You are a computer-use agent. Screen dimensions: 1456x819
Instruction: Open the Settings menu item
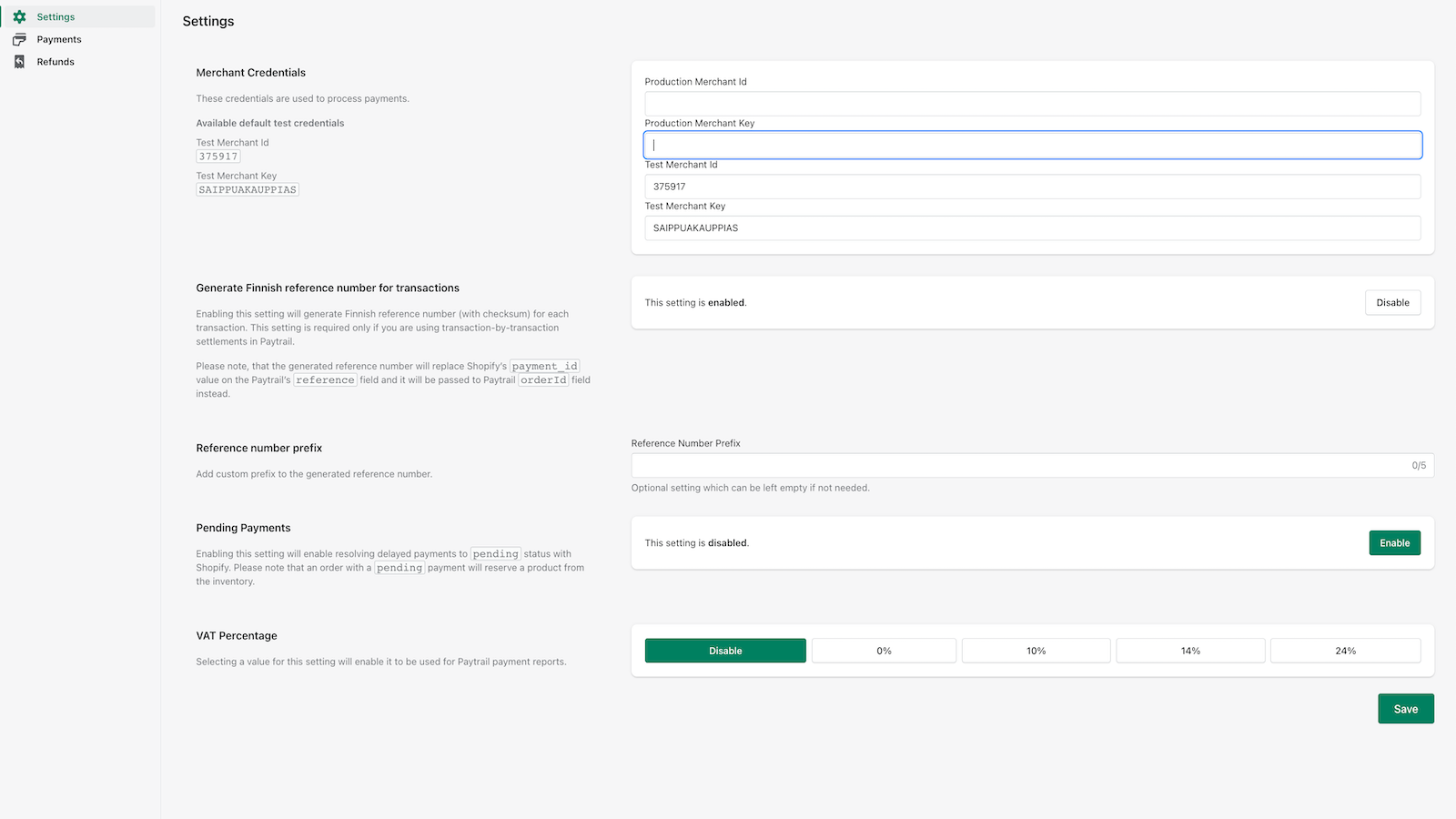pyautogui.click(x=79, y=16)
